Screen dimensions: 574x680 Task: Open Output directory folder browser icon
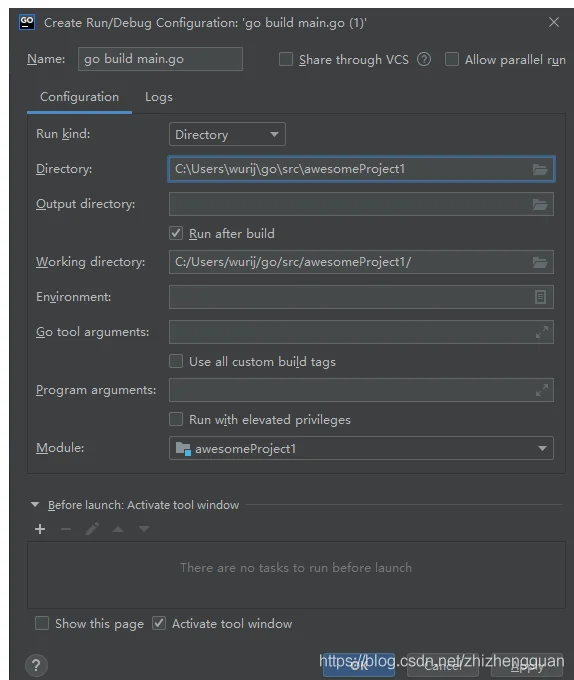(540, 204)
